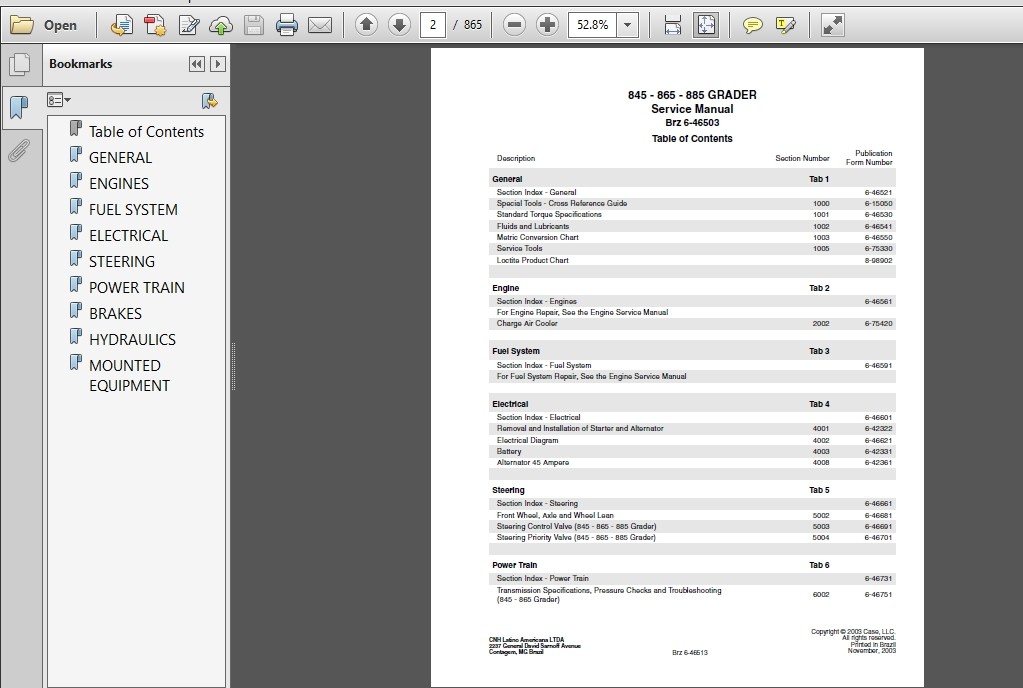The height and width of the screenshot is (688, 1023).
Task: Click 'Fluids and Lubricants' entry
Action: pos(532,226)
